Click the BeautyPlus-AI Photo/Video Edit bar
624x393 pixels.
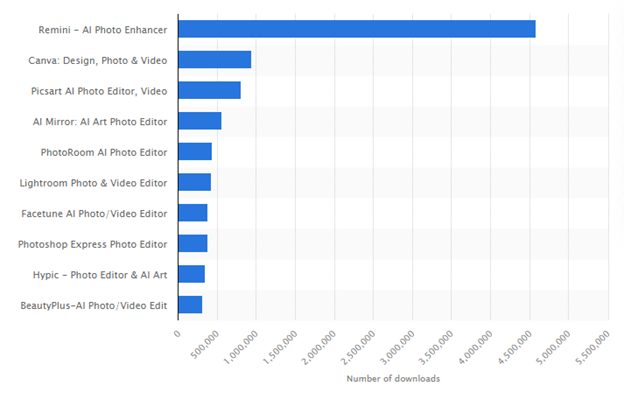click(190, 305)
